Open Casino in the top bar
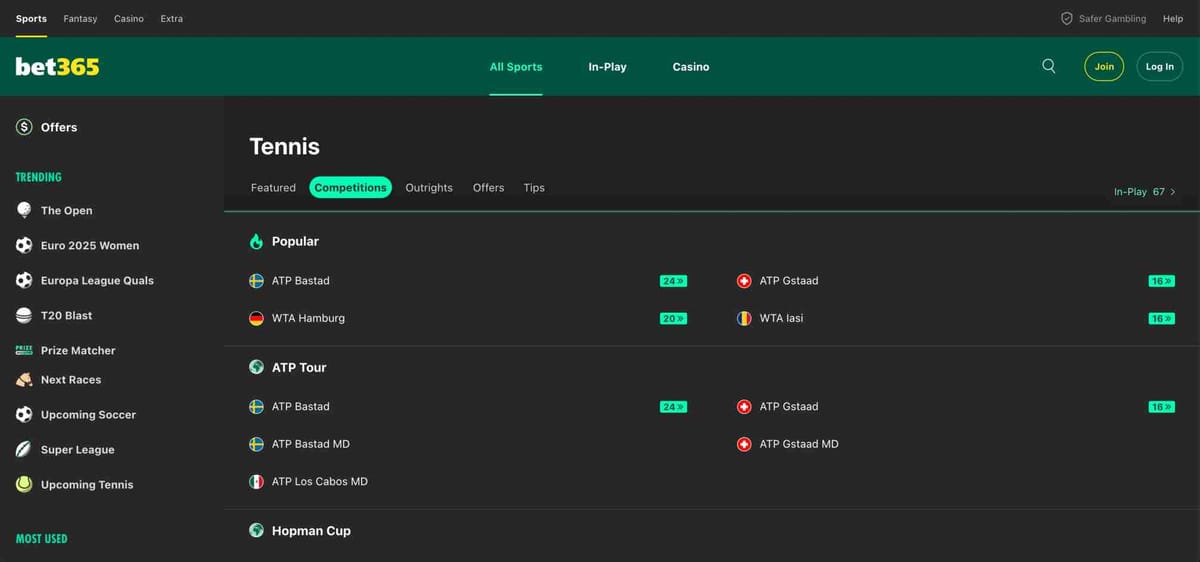 (x=129, y=18)
